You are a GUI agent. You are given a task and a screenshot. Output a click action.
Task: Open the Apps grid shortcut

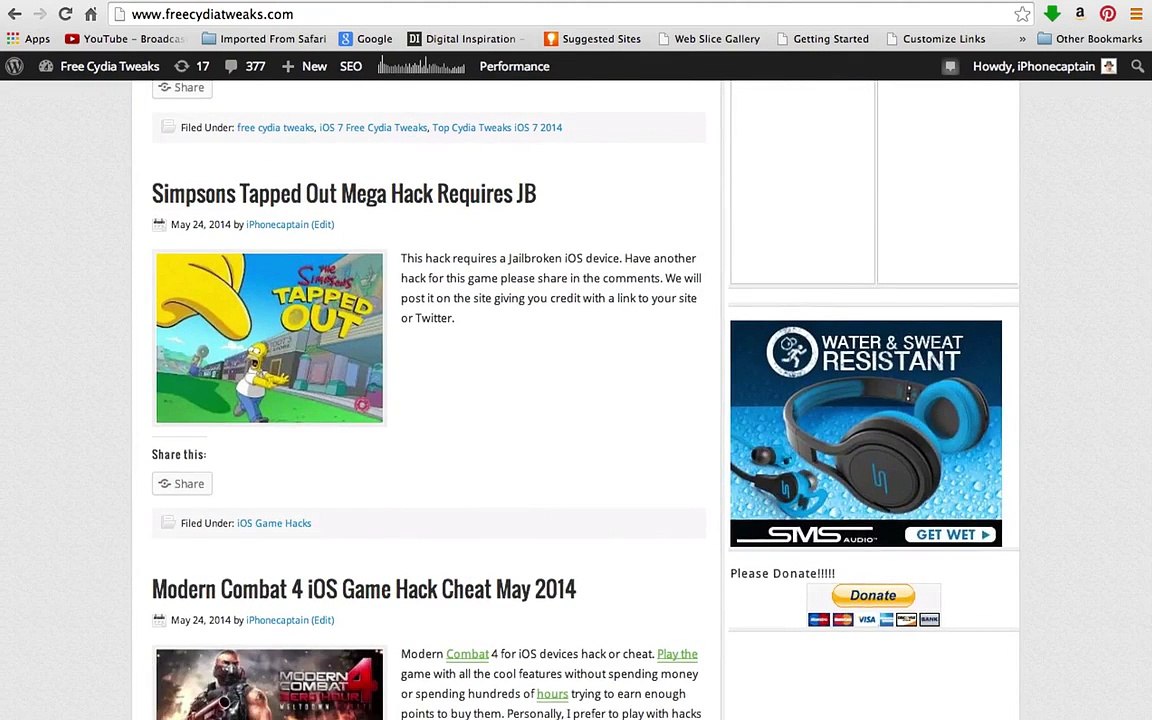[29, 39]
